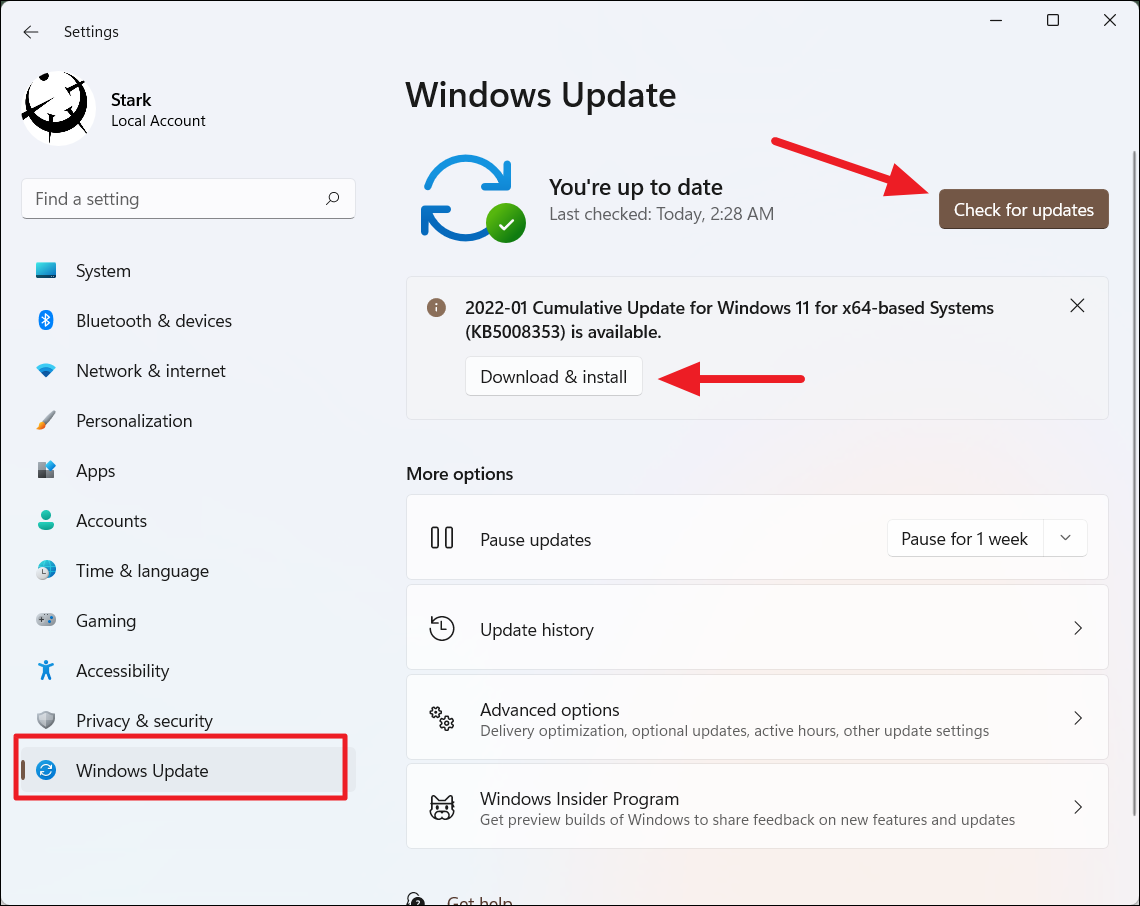Click the Pause updates pause icon
1140x906 pixels.
[442, 538]
